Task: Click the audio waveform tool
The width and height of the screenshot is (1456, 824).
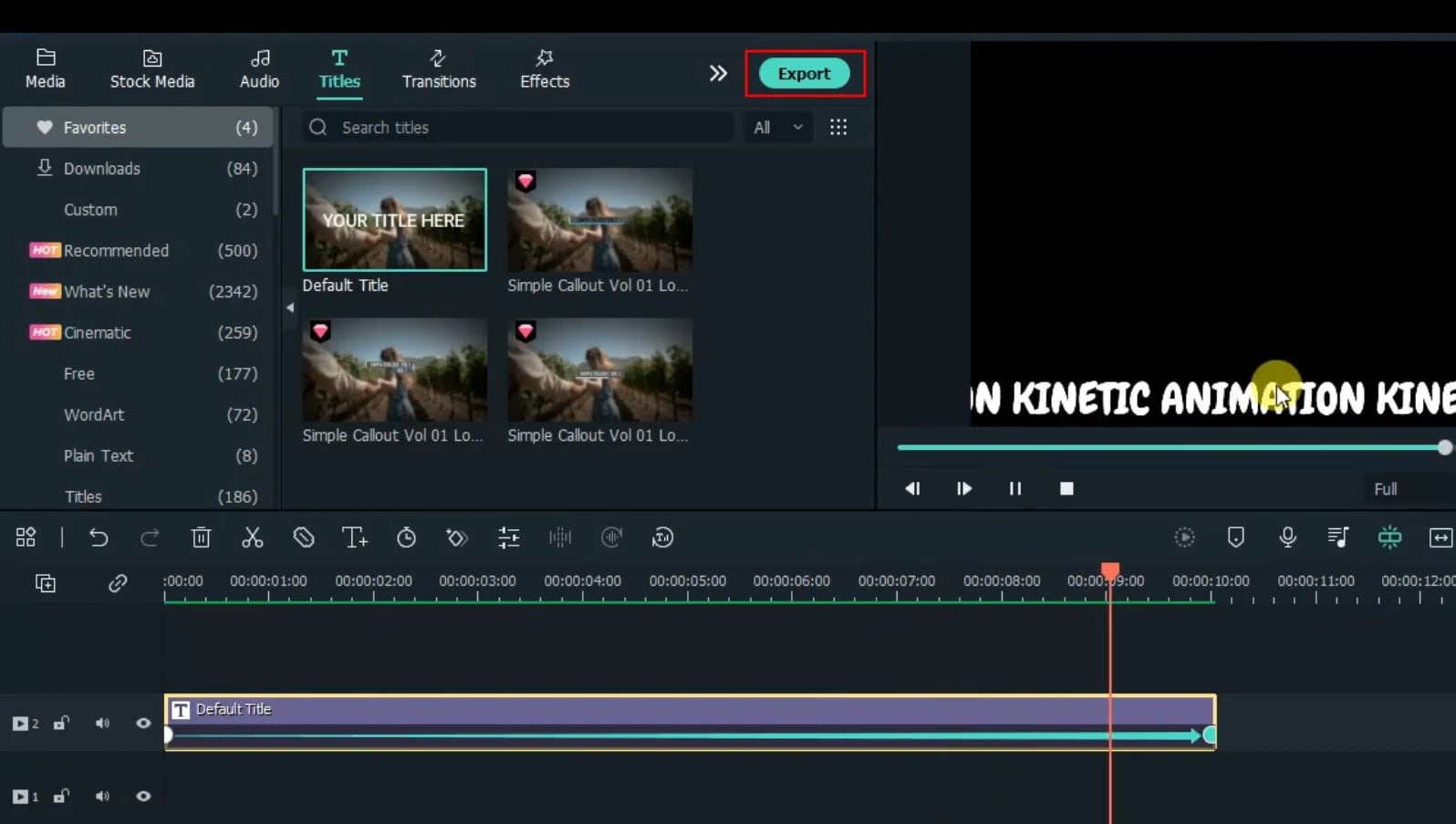Action: [x=560, y=537]
